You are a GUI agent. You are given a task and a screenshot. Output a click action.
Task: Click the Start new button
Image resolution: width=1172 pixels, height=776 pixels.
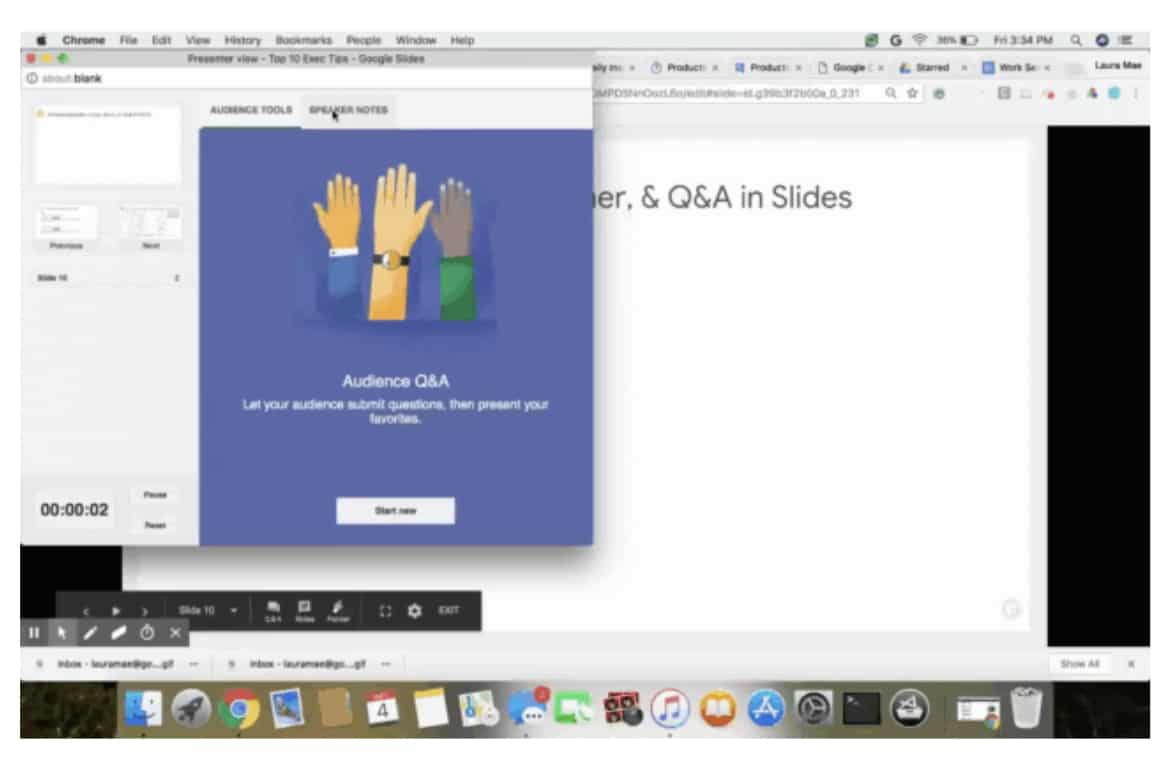click(395, 511)
